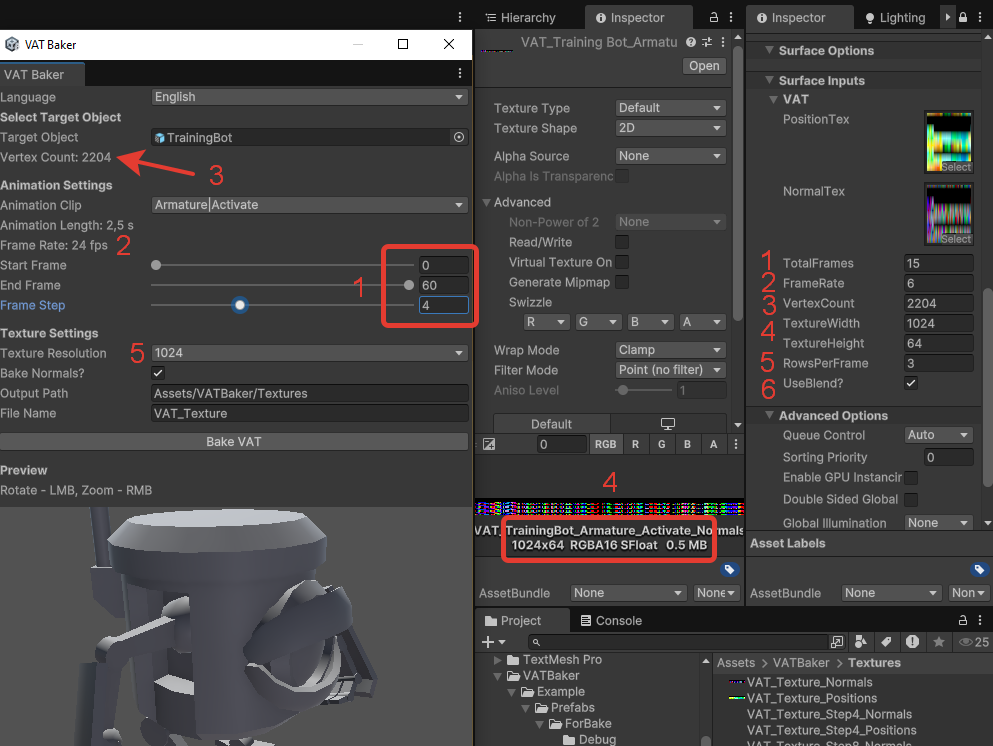Image resolution: width=993 pixels, height=746 pixels.
Task: Open Animation Clip dropdown
Action: pos(310,205)
